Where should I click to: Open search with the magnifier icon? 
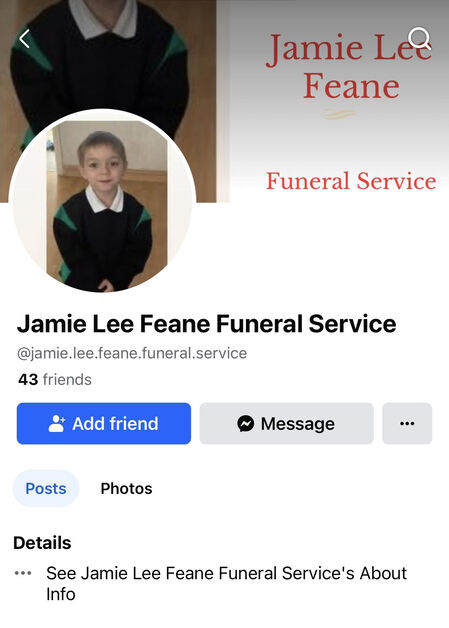click(x=419, y=38)
